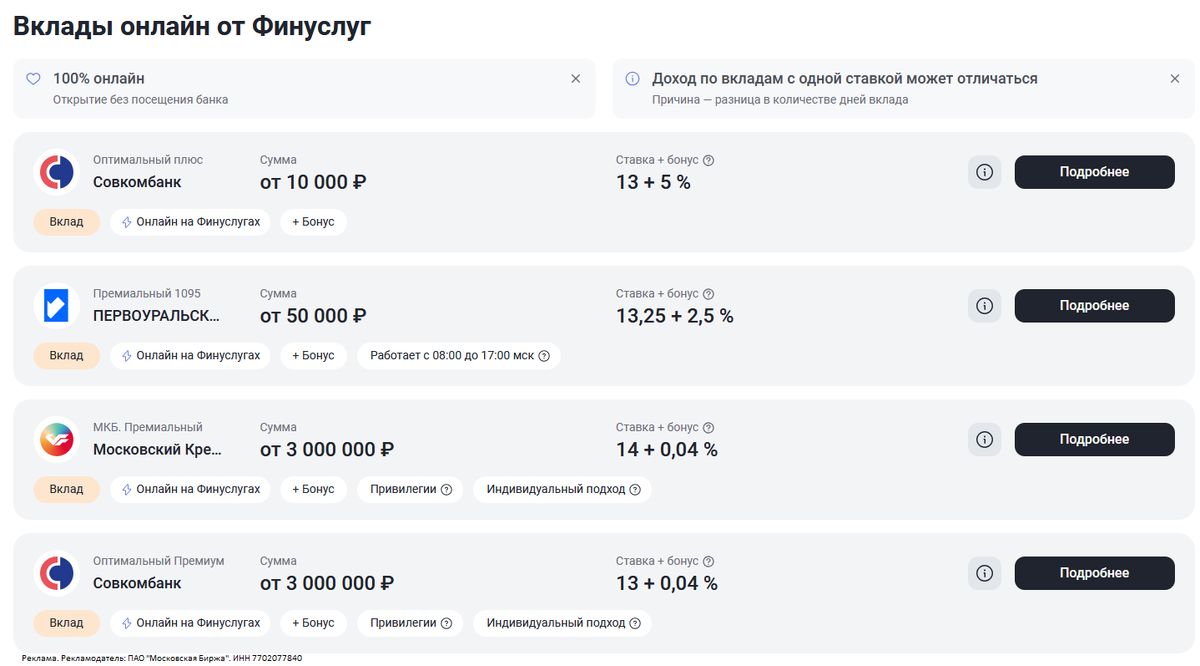
Task: Click the amount "от 10 000 ₽"
Action: 313,182
